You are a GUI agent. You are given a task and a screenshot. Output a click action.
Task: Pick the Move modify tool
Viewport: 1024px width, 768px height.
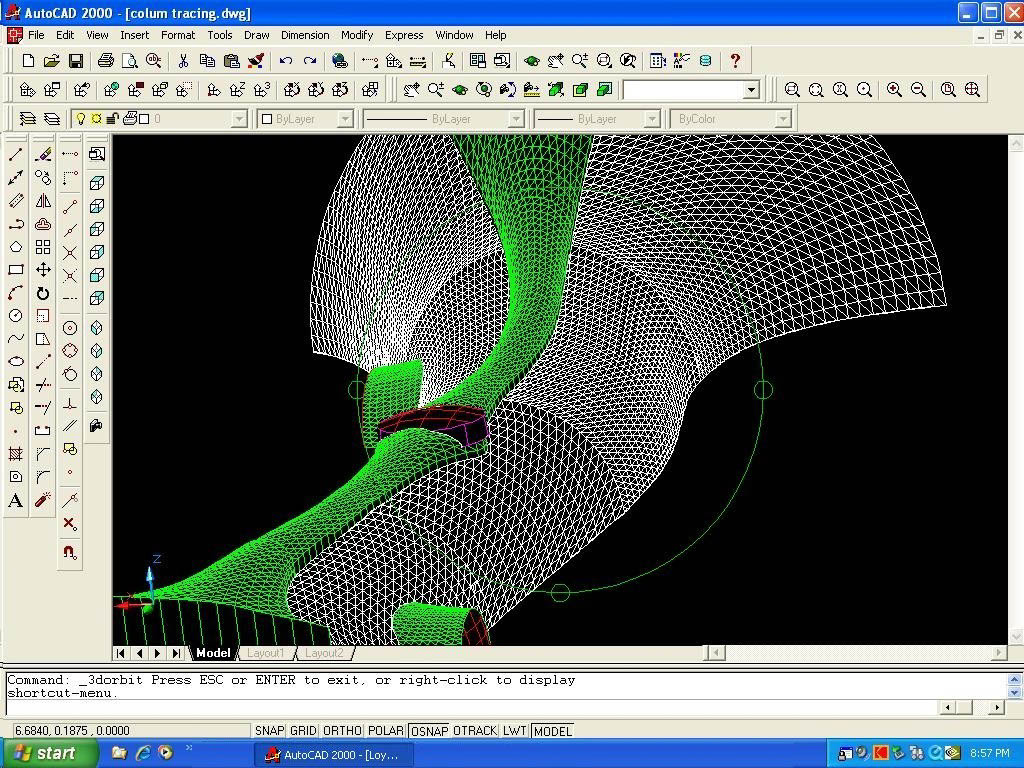tap(43, 270)
